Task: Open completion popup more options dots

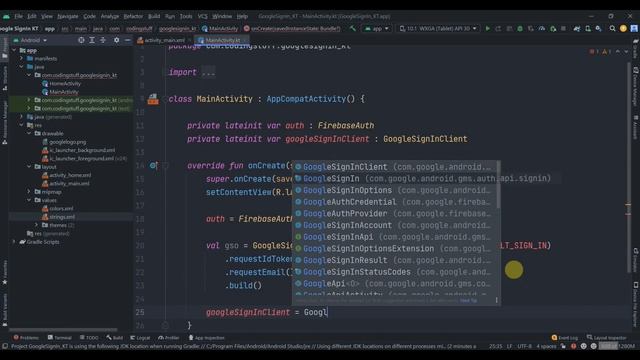Action: tap(496, 300)
